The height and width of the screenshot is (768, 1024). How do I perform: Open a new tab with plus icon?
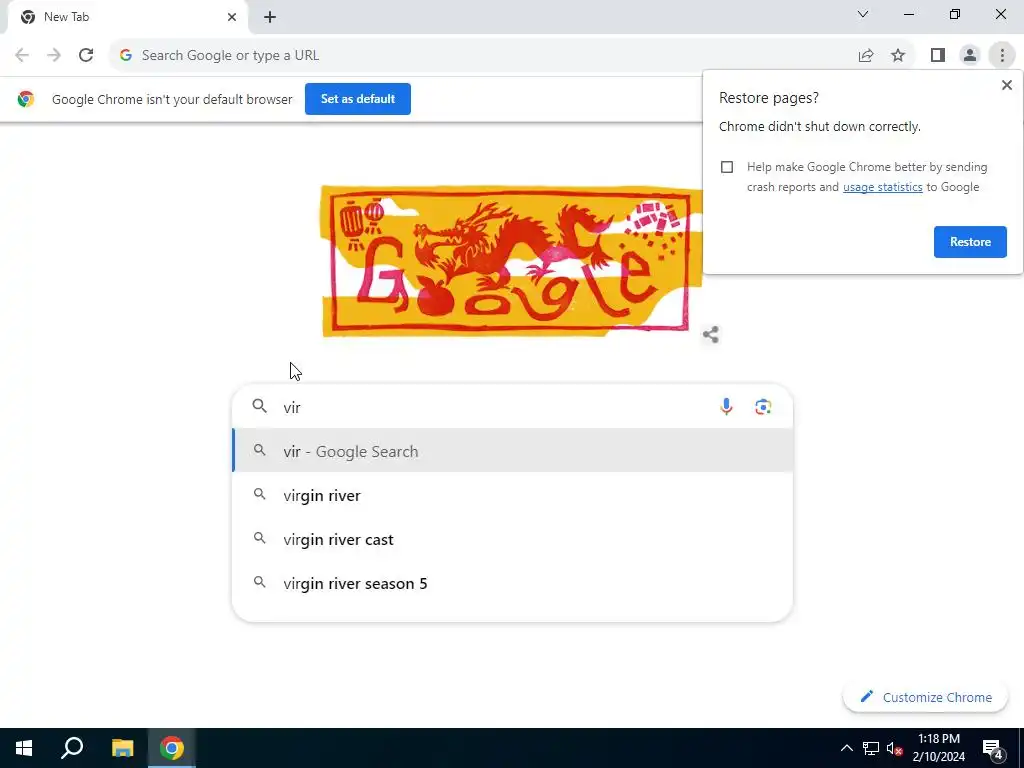click(270, 17)
